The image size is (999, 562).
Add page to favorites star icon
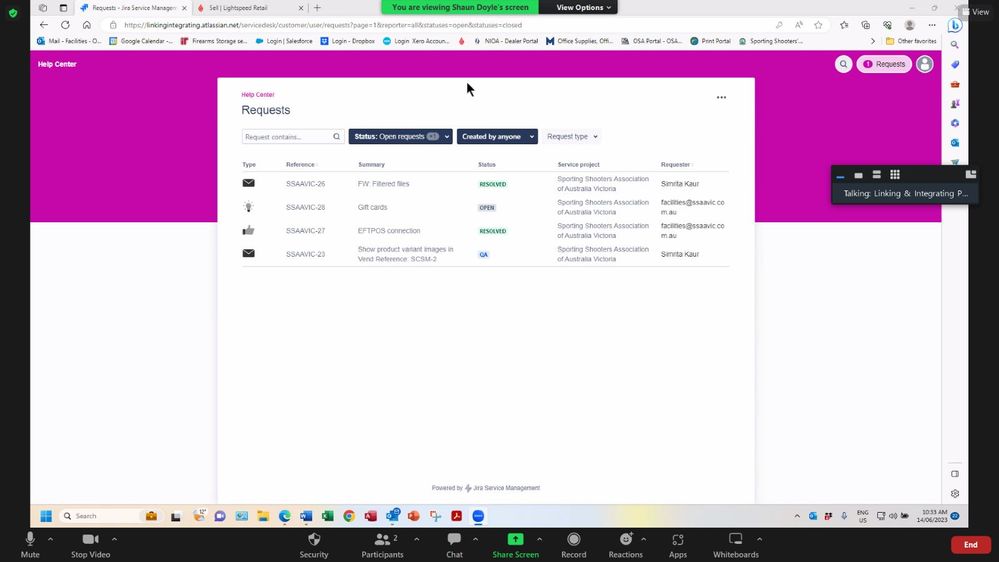tap(818, 25)
